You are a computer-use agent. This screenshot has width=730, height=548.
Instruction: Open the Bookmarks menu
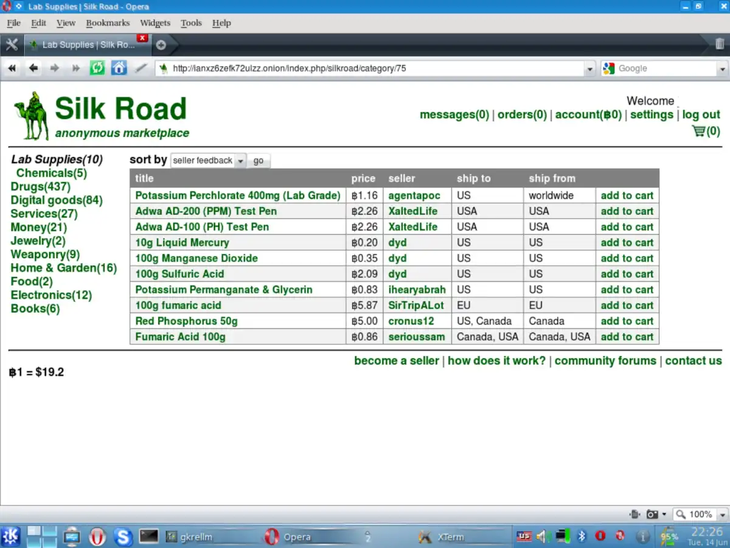click(107, 23)
